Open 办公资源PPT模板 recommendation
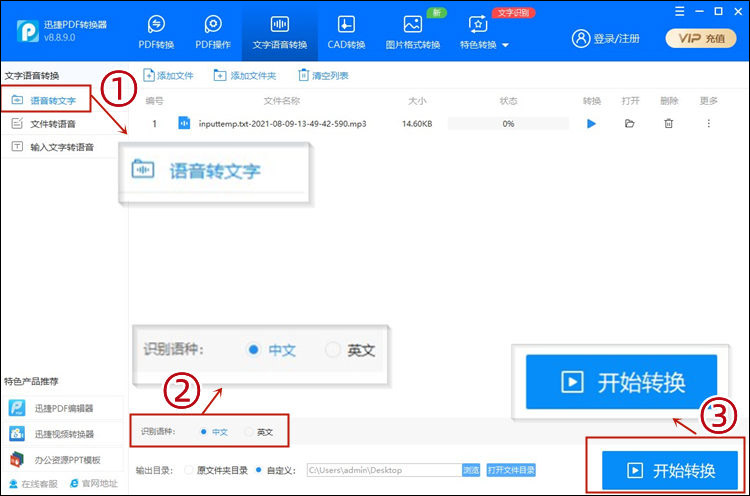Screen dimensions: 750x496 click(64, 460)
